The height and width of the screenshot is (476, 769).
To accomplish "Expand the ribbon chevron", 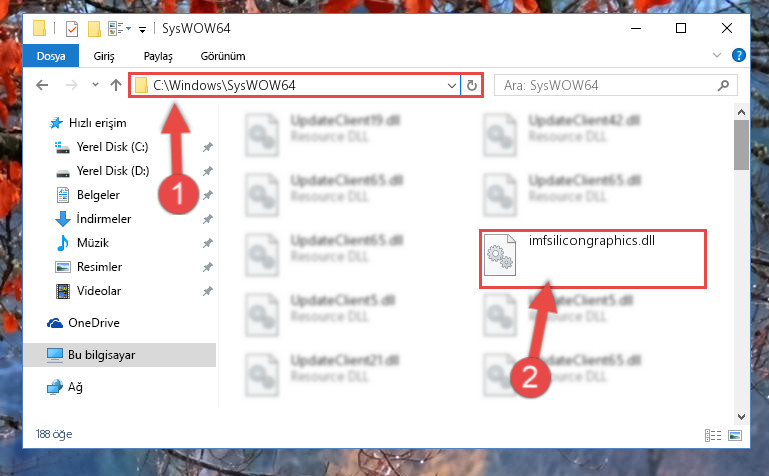I will click(x=717, y=55).
